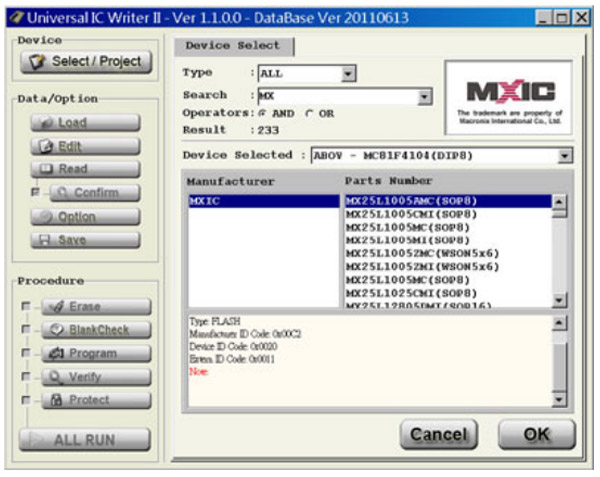
Task: Switch to the Device Select tab
Action: coord(234,47)
